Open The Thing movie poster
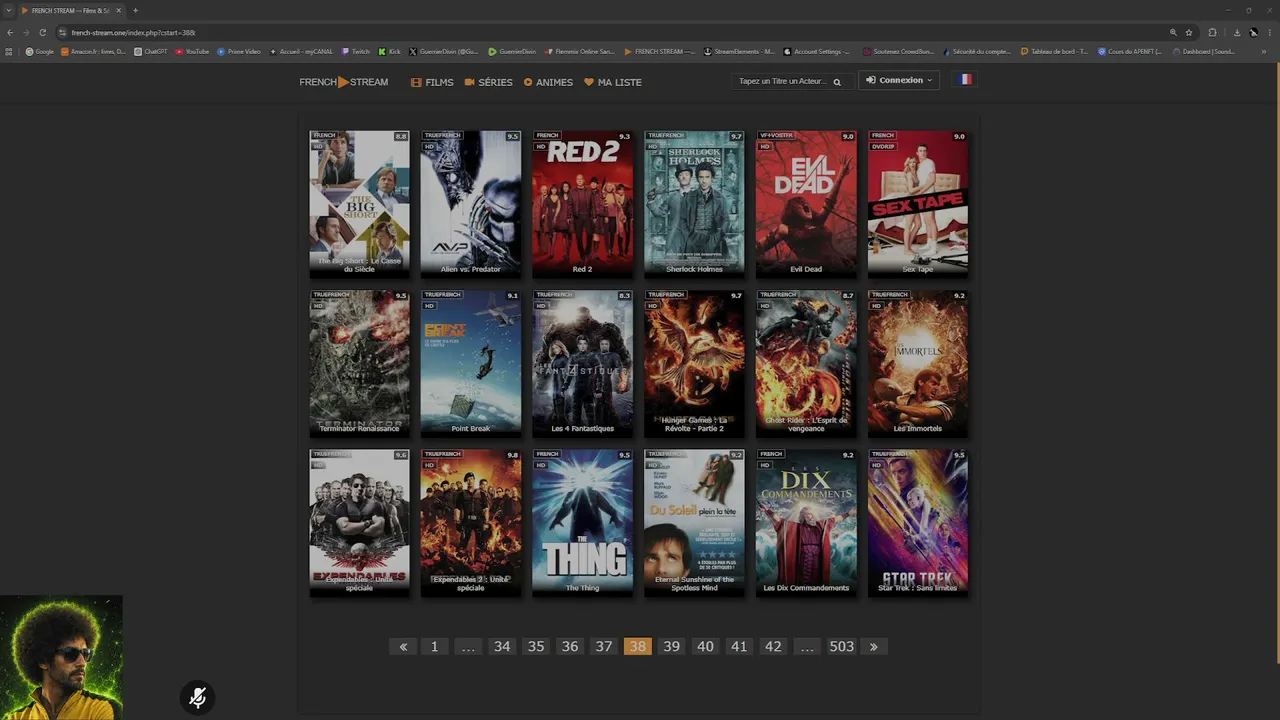 [582, 522]
